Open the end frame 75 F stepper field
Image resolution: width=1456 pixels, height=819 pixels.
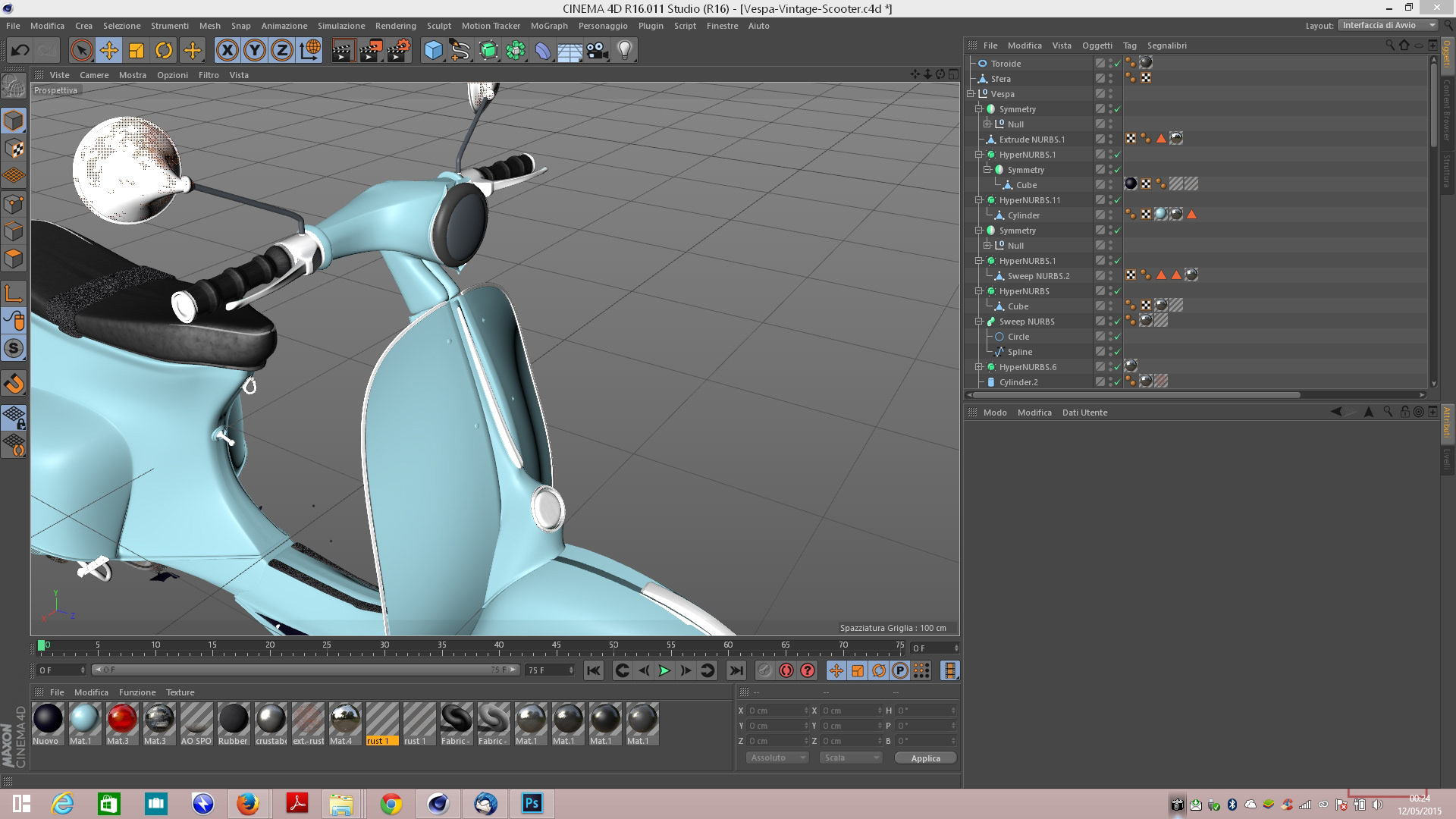tap(551, 670)
